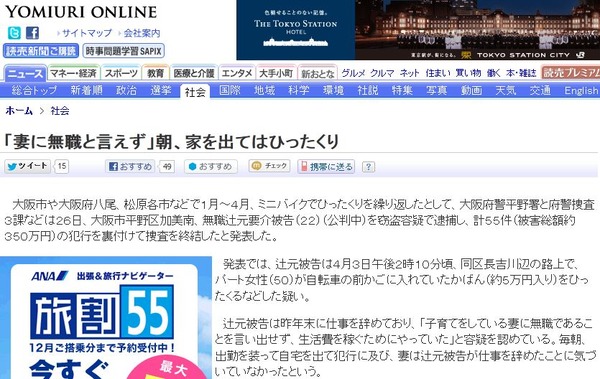Open 本・雑誌 link

coord(521,73)
